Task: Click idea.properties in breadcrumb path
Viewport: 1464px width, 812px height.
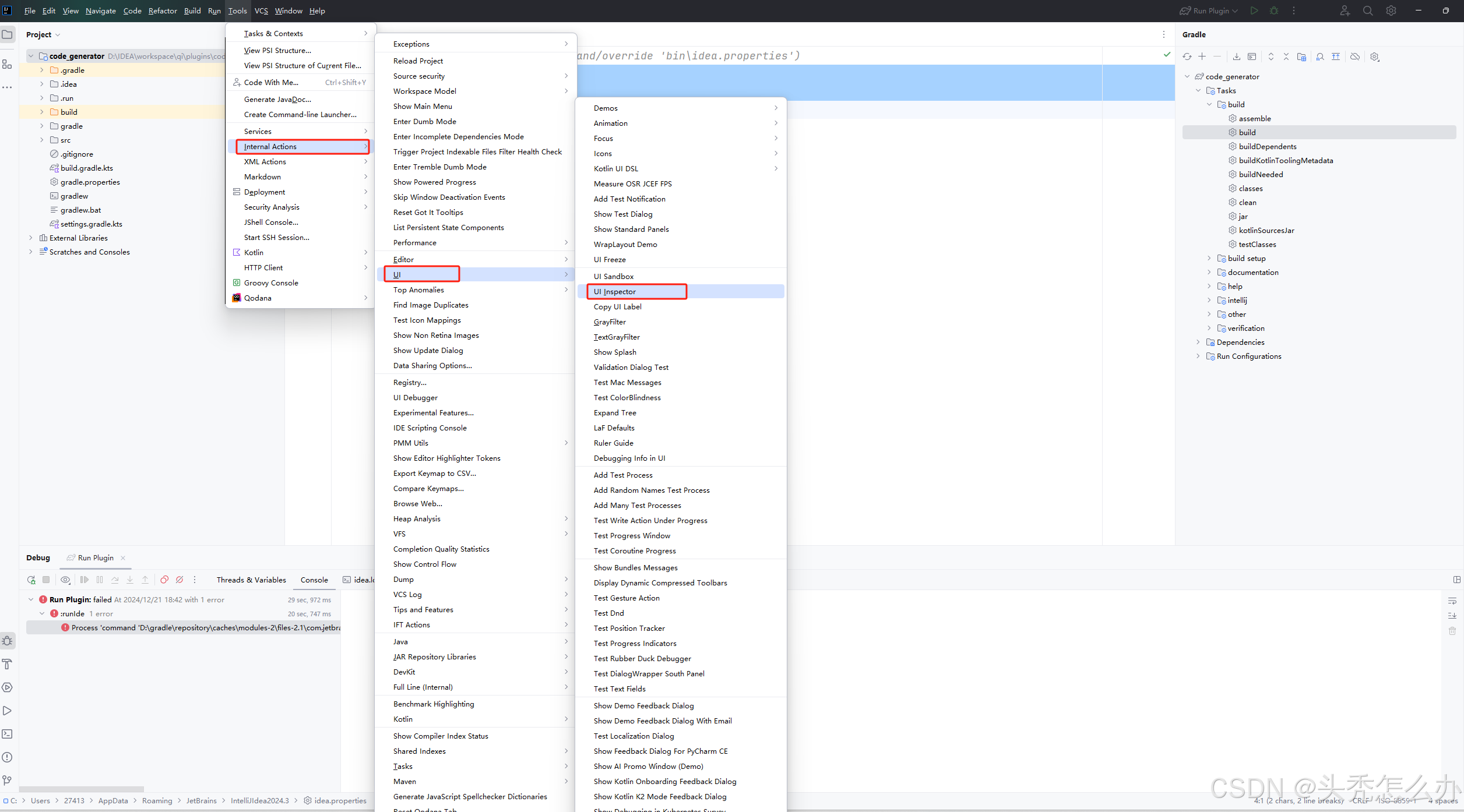Action: pyautogui.click(x=340, y=800)
